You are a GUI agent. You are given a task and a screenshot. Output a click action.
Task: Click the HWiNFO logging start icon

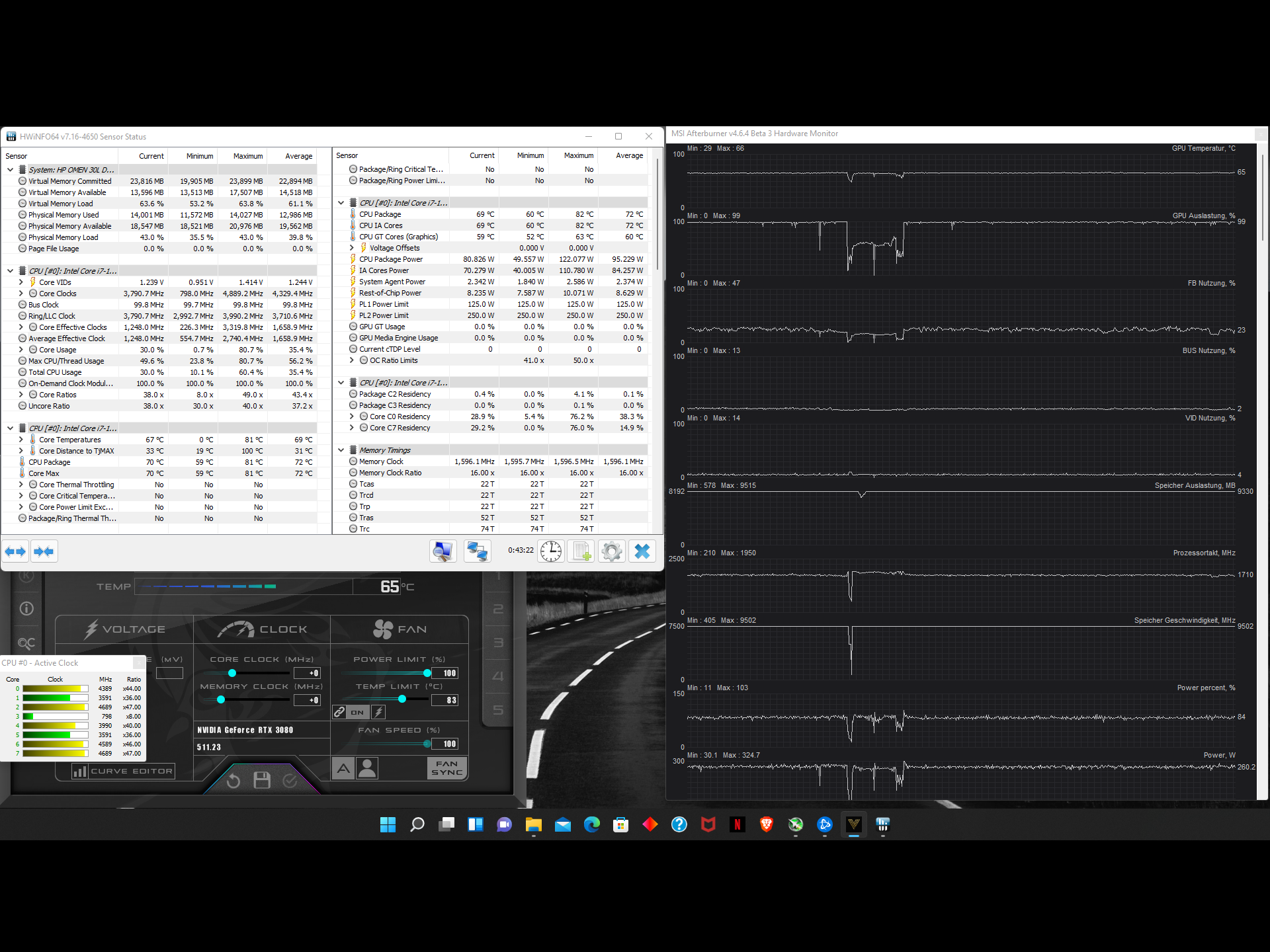click(x=581, y=551)
